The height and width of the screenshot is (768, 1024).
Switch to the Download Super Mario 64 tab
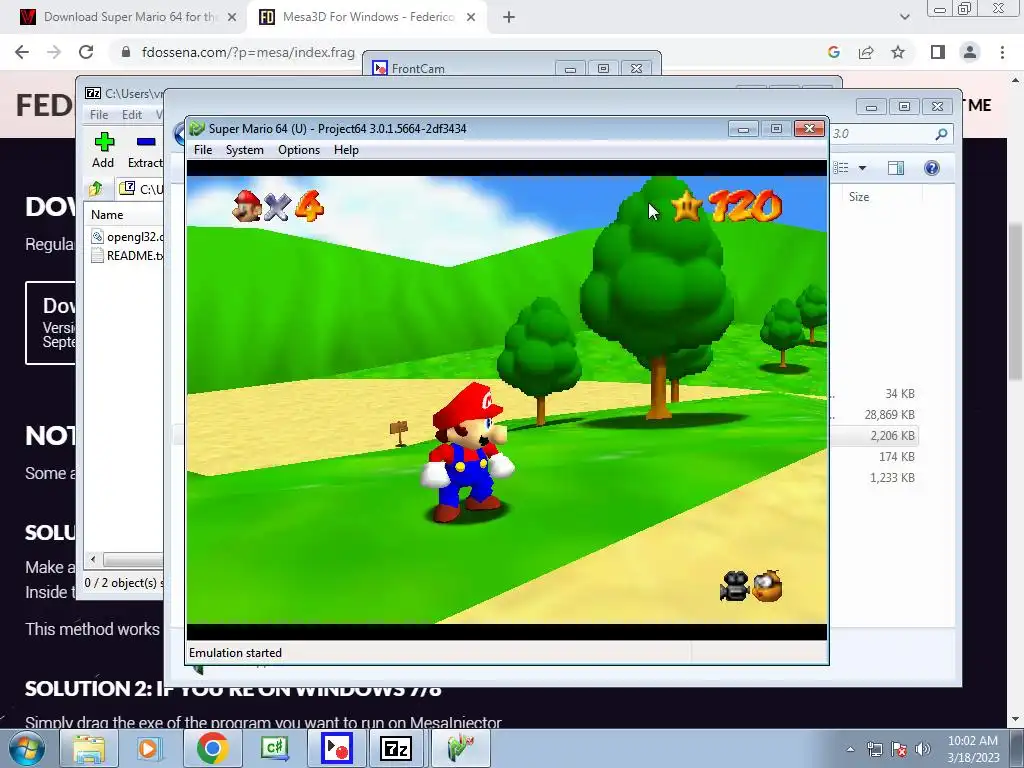(x=128, y=17)
